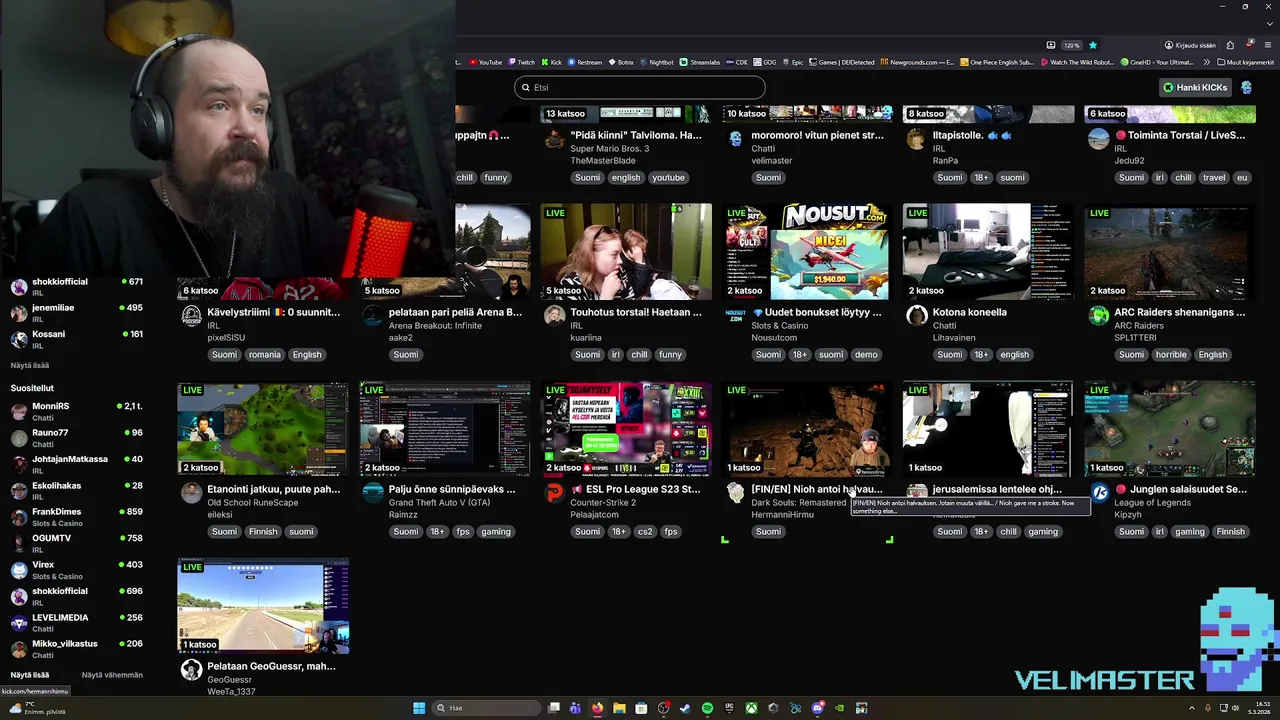Open Discord from the taskbar
This screenshot has width=1280, height=720.
click(818, 708)
